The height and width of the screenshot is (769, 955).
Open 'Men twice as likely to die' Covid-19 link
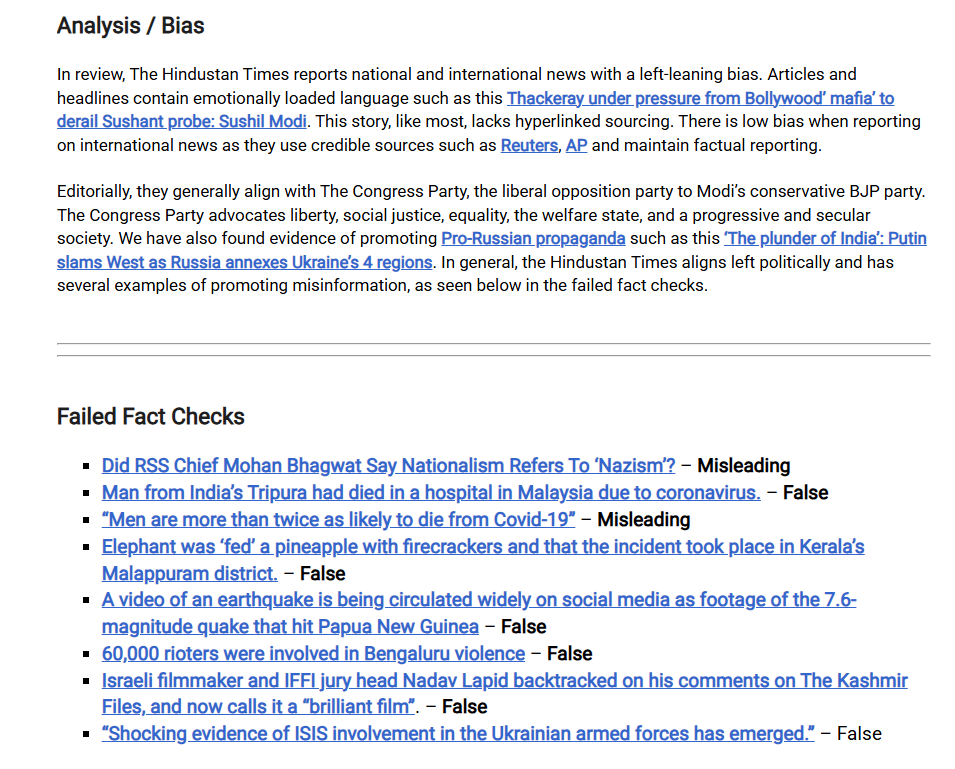[339, 519]
